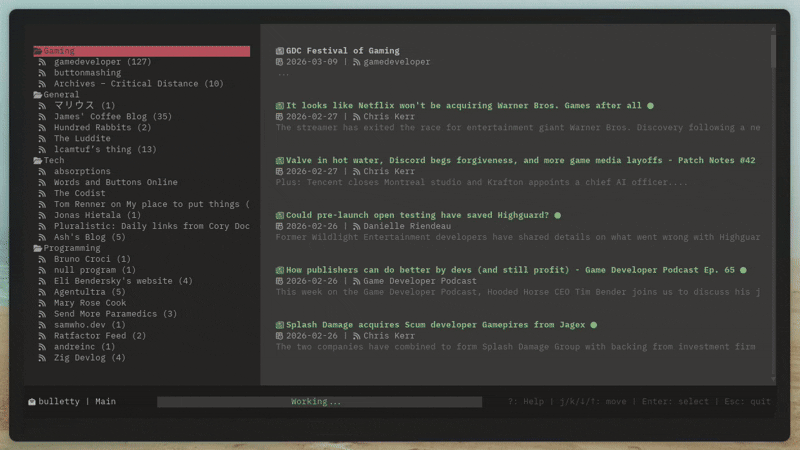
Task: Click unread dot on Splash Damage article
Action: pos(594,325)
